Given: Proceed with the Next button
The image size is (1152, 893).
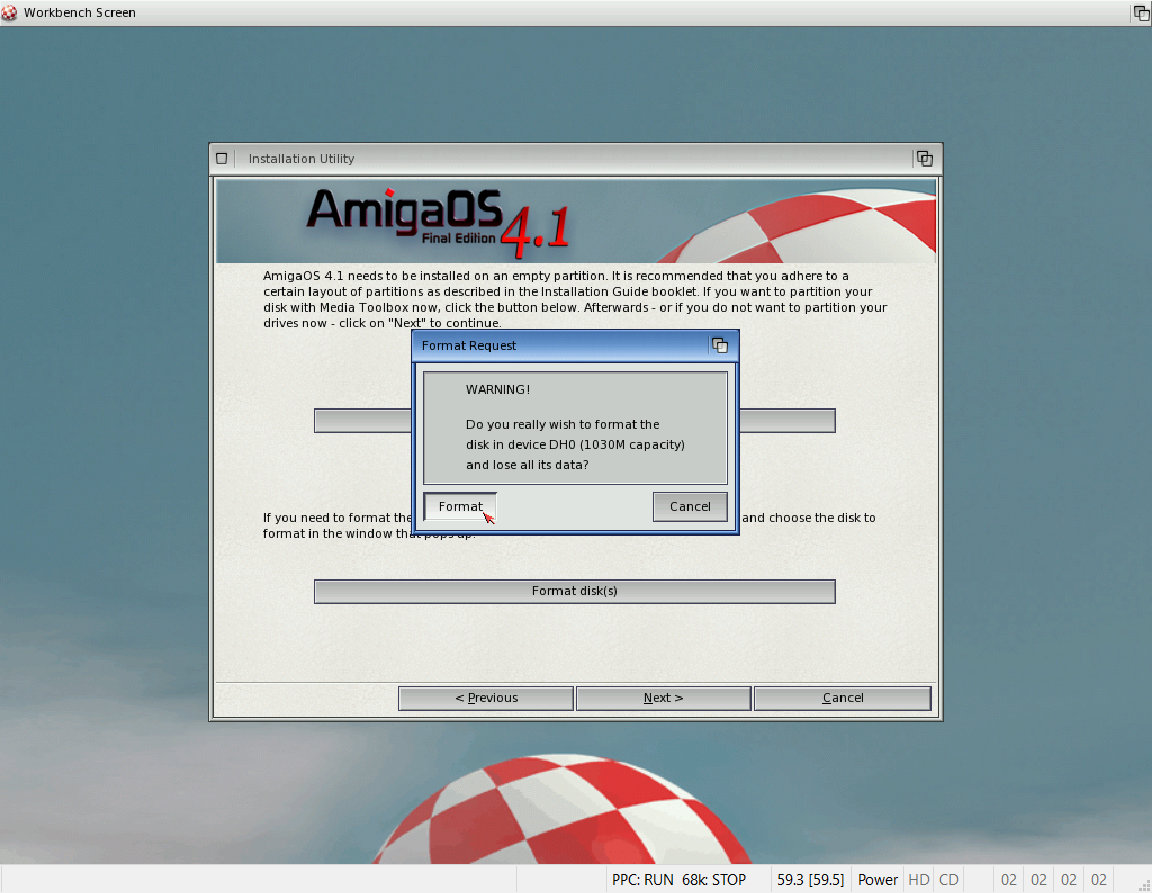Looking at the screenshot, I should [x=663, y=697].
